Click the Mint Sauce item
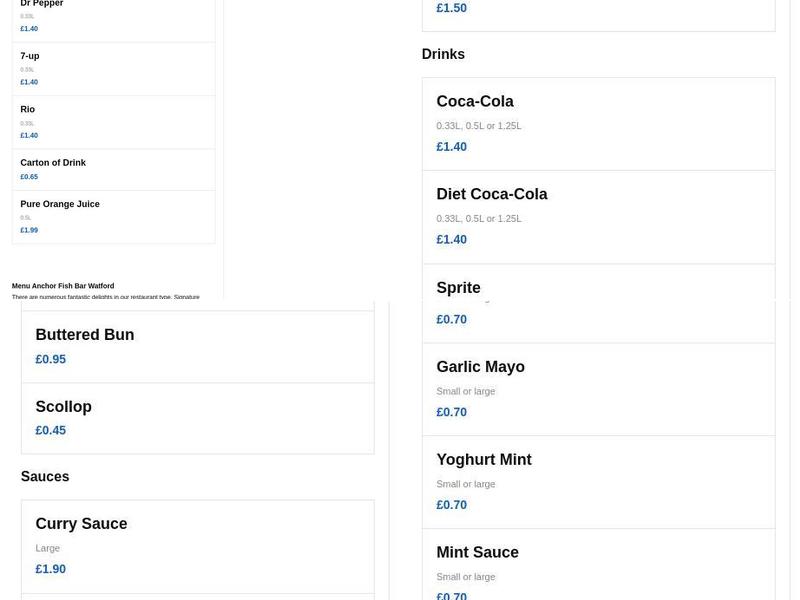Screen dimensions: 800x600 click(478, 553)
